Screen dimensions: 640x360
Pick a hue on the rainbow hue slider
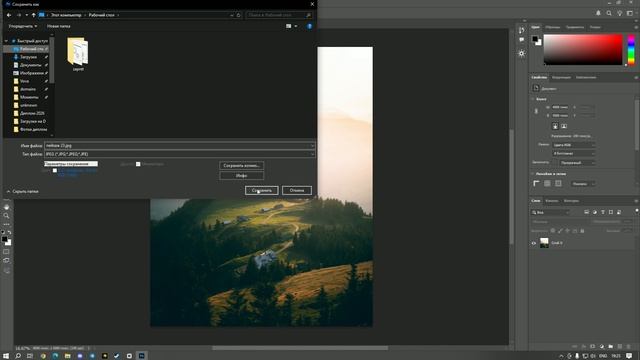(631, 50)
